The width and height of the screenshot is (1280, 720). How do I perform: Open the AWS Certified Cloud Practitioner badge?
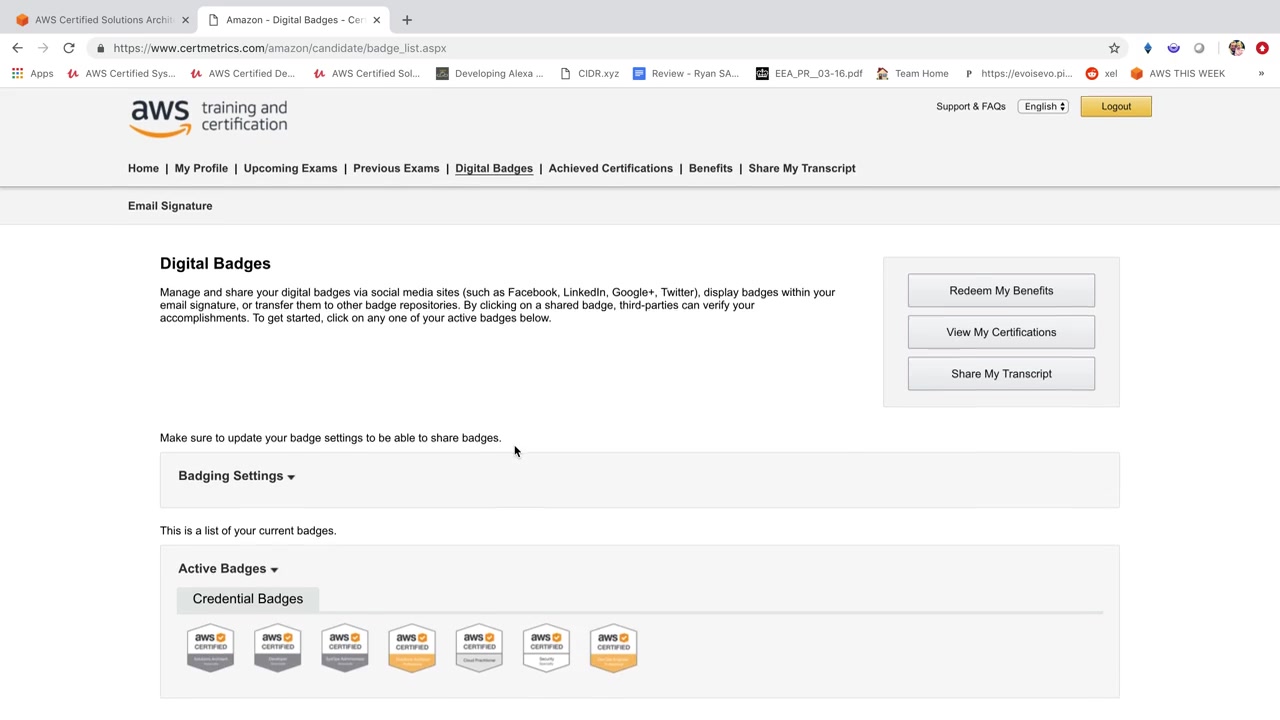pyautogui.click(x=479, y=648)
